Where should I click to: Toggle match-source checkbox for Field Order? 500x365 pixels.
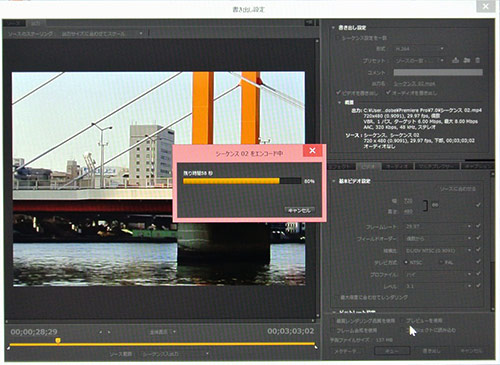(x=478, y=238)
